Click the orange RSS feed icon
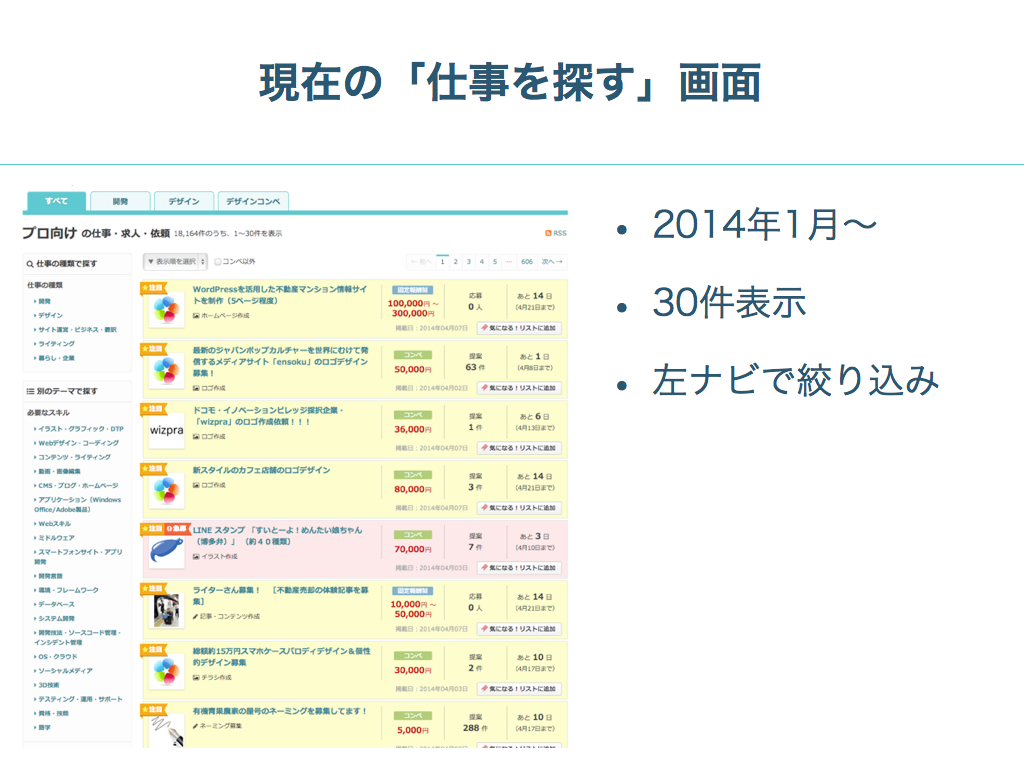The image size is (1024, 768). click(x=548, y=233)
